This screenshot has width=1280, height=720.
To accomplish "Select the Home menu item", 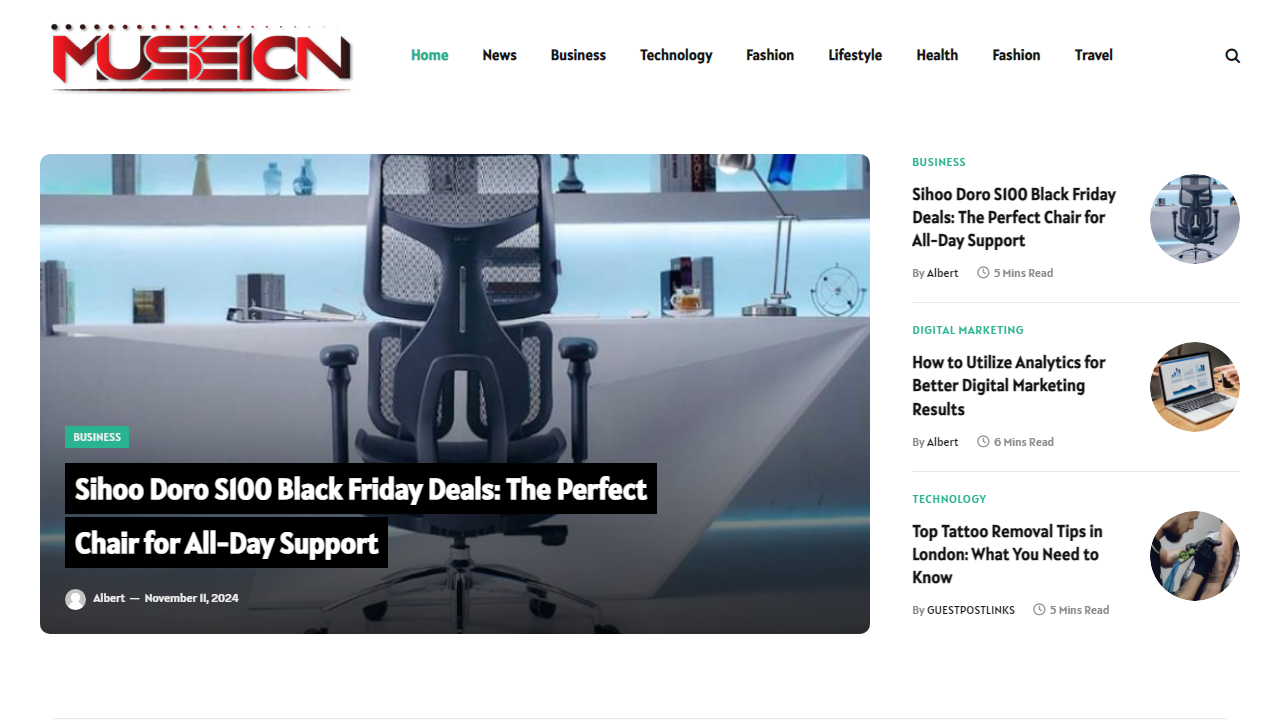I will pyautogui.click(x=429, y=55).
